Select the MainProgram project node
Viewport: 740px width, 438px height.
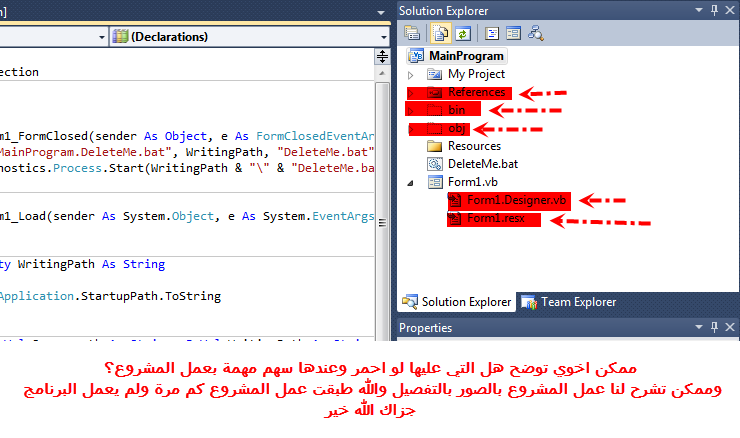pos(467,56)
